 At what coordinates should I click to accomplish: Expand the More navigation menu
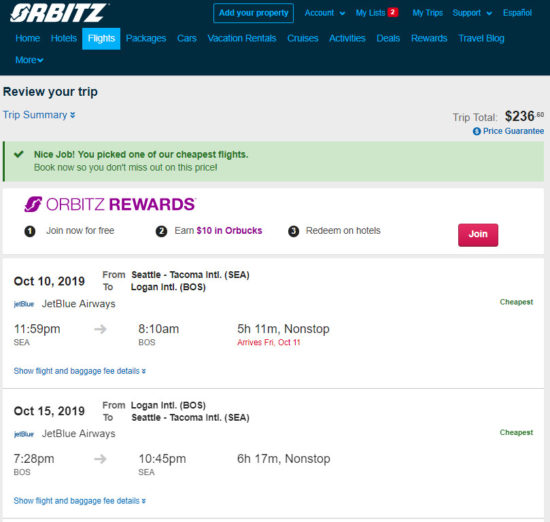[x=29, y=60]
